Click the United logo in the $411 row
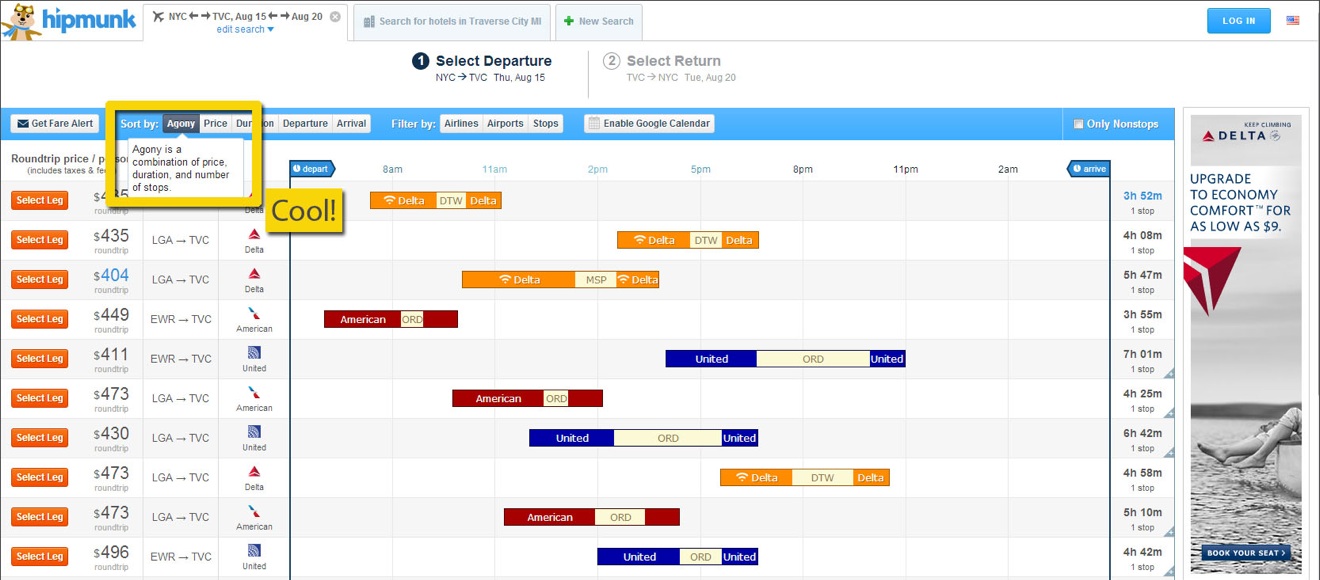 click(x=254, y=353)
